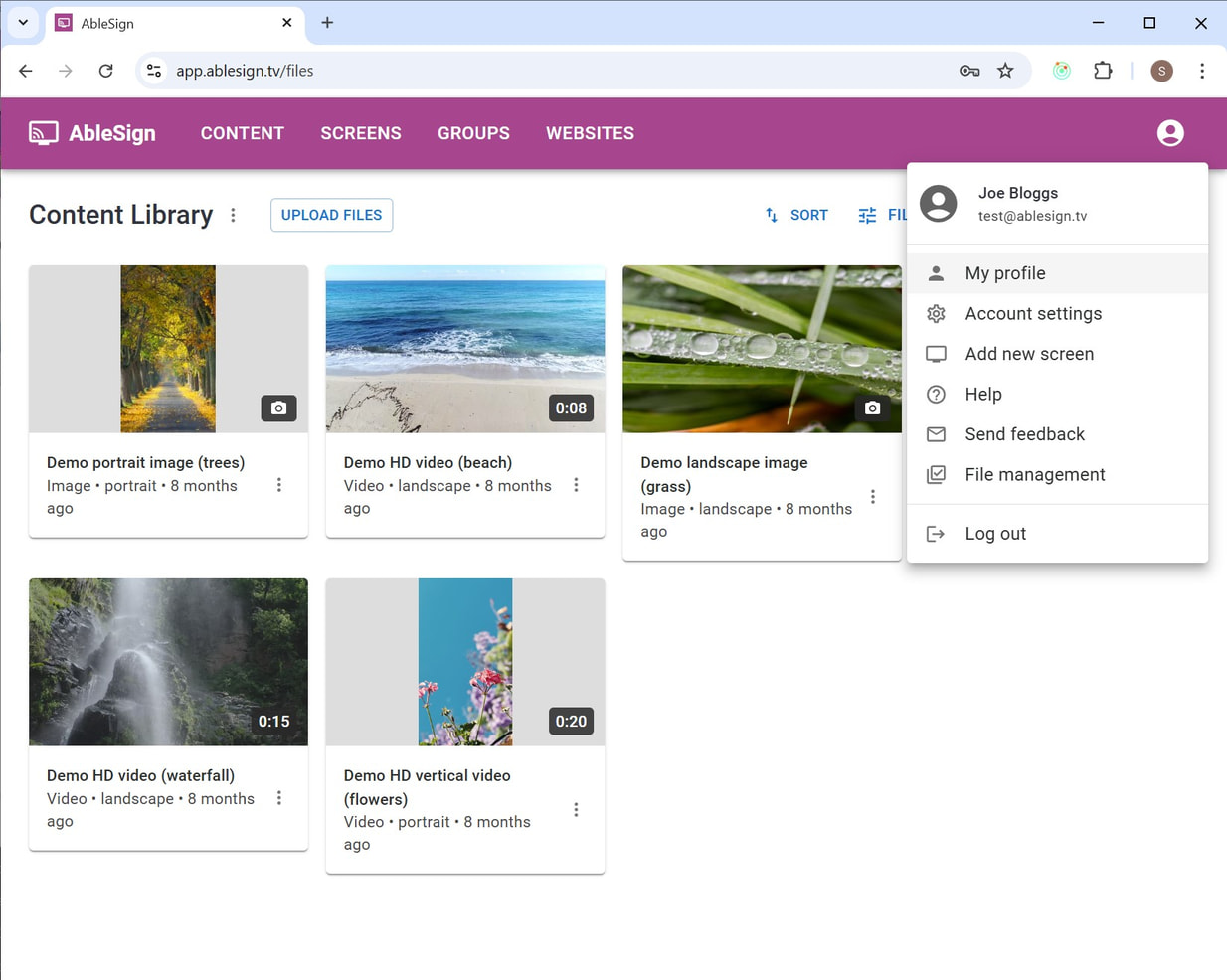
Task: Open the Websites tab
Action: click(590, 133)
